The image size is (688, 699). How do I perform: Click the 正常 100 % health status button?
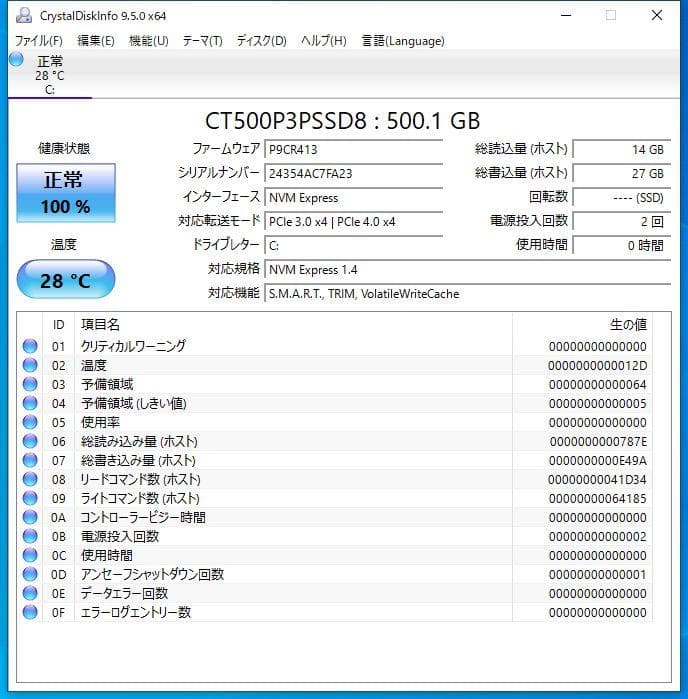click(x=66, y=193)
